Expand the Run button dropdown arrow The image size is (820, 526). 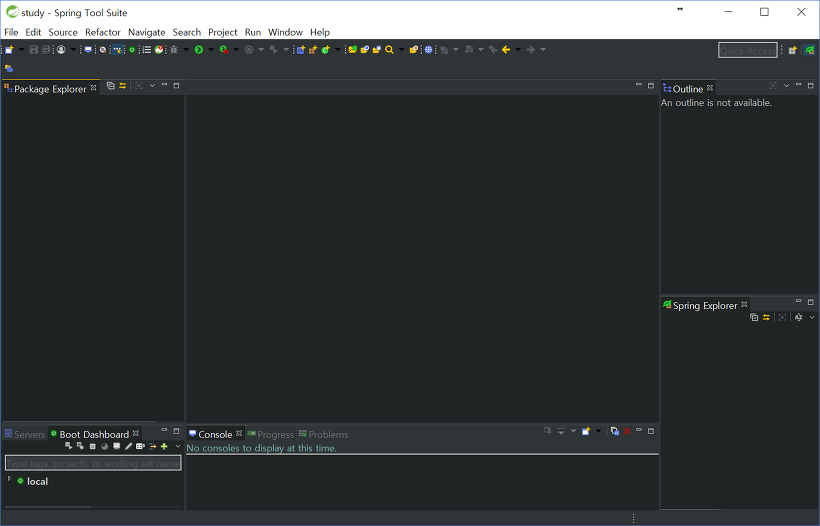coord(211,50)
